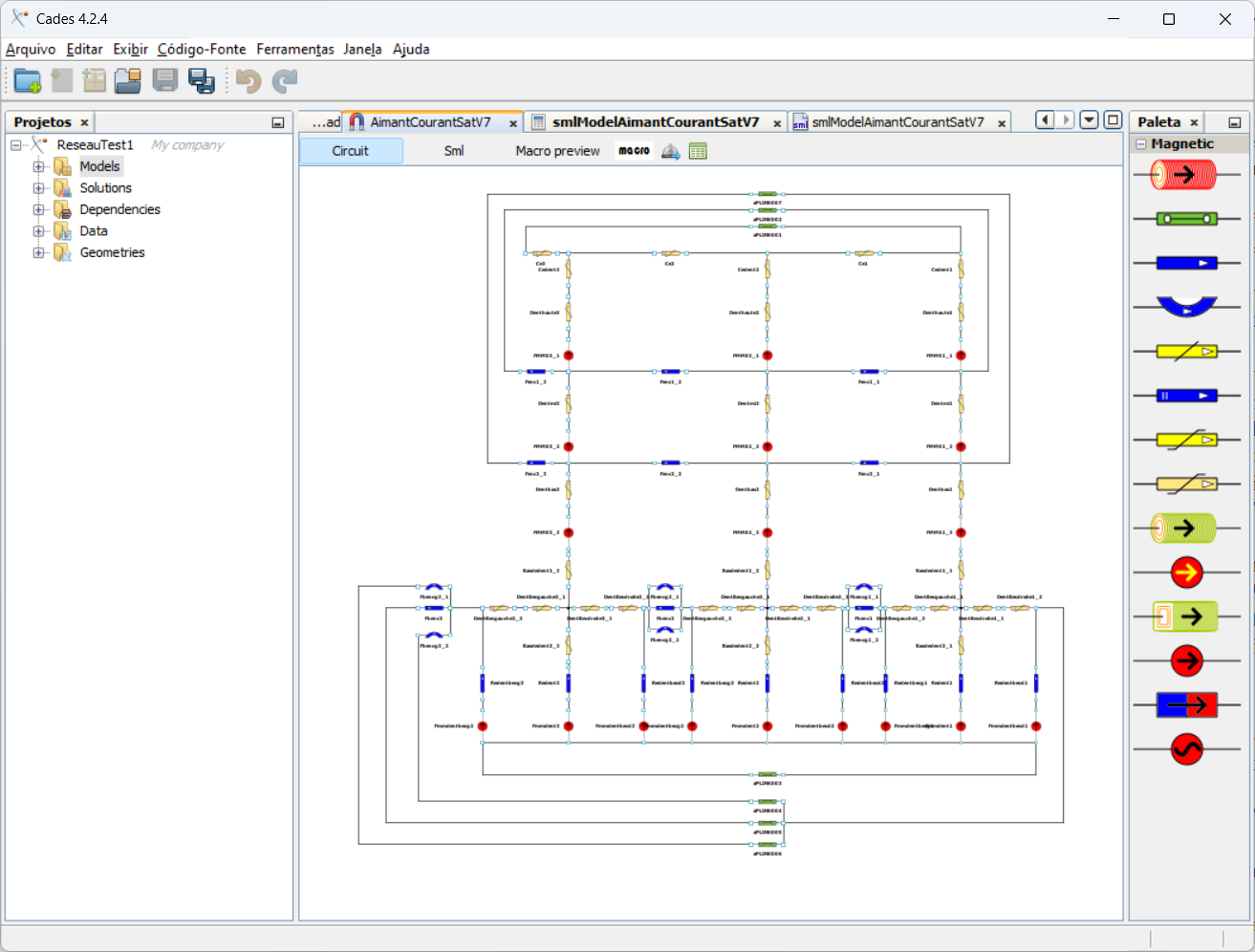This screenshot has width=1255, height=952.
Task: Choose the blue arc-shaped reluctance in the palette
Action: coord(1186,307)
